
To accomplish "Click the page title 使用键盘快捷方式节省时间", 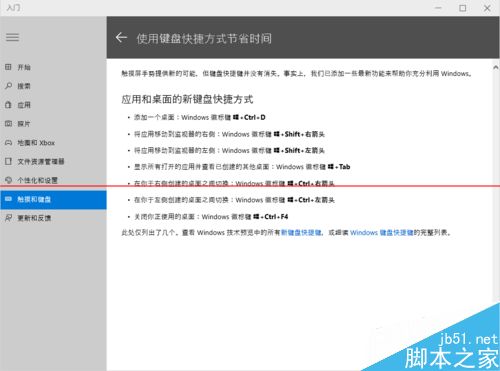I will point(204,38).
